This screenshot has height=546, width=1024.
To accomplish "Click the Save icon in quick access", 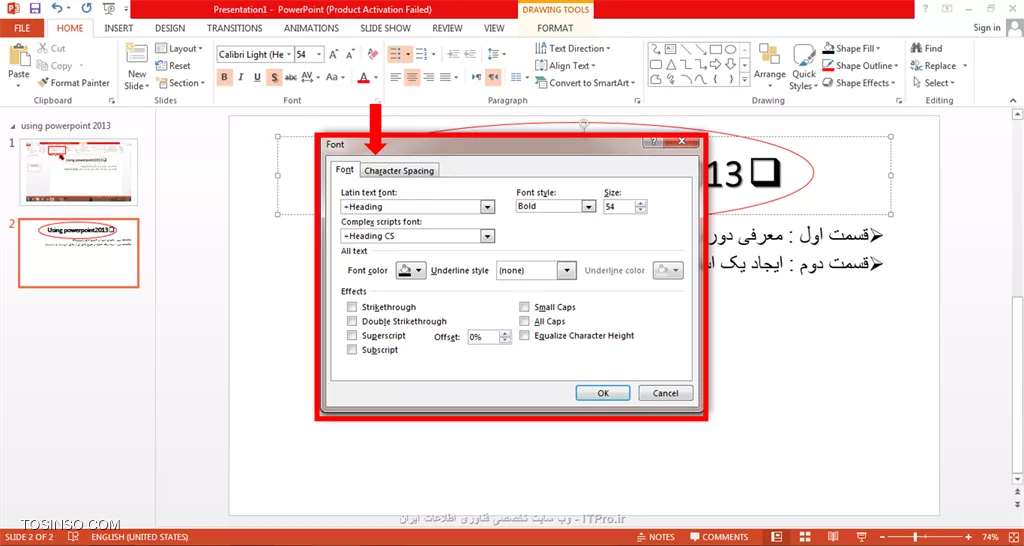I will click(35, 8).
